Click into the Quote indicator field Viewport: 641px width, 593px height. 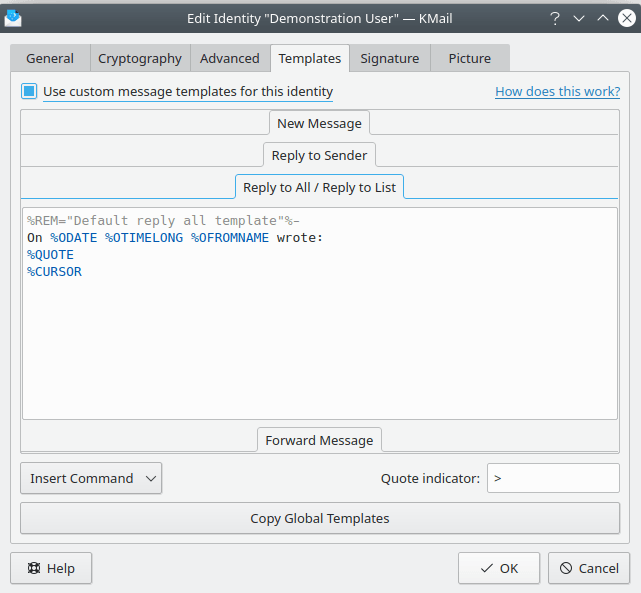553,478
